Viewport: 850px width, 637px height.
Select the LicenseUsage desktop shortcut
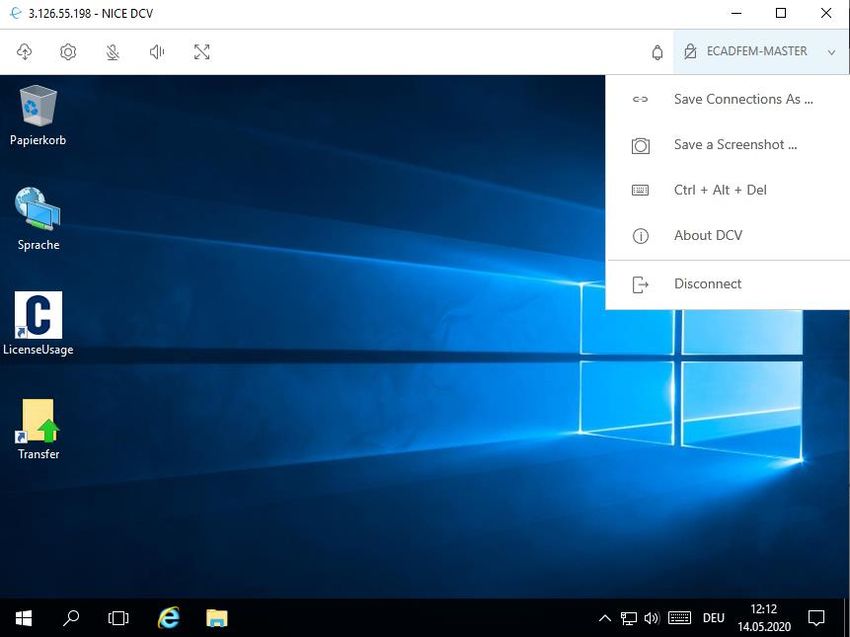[38, 324]
